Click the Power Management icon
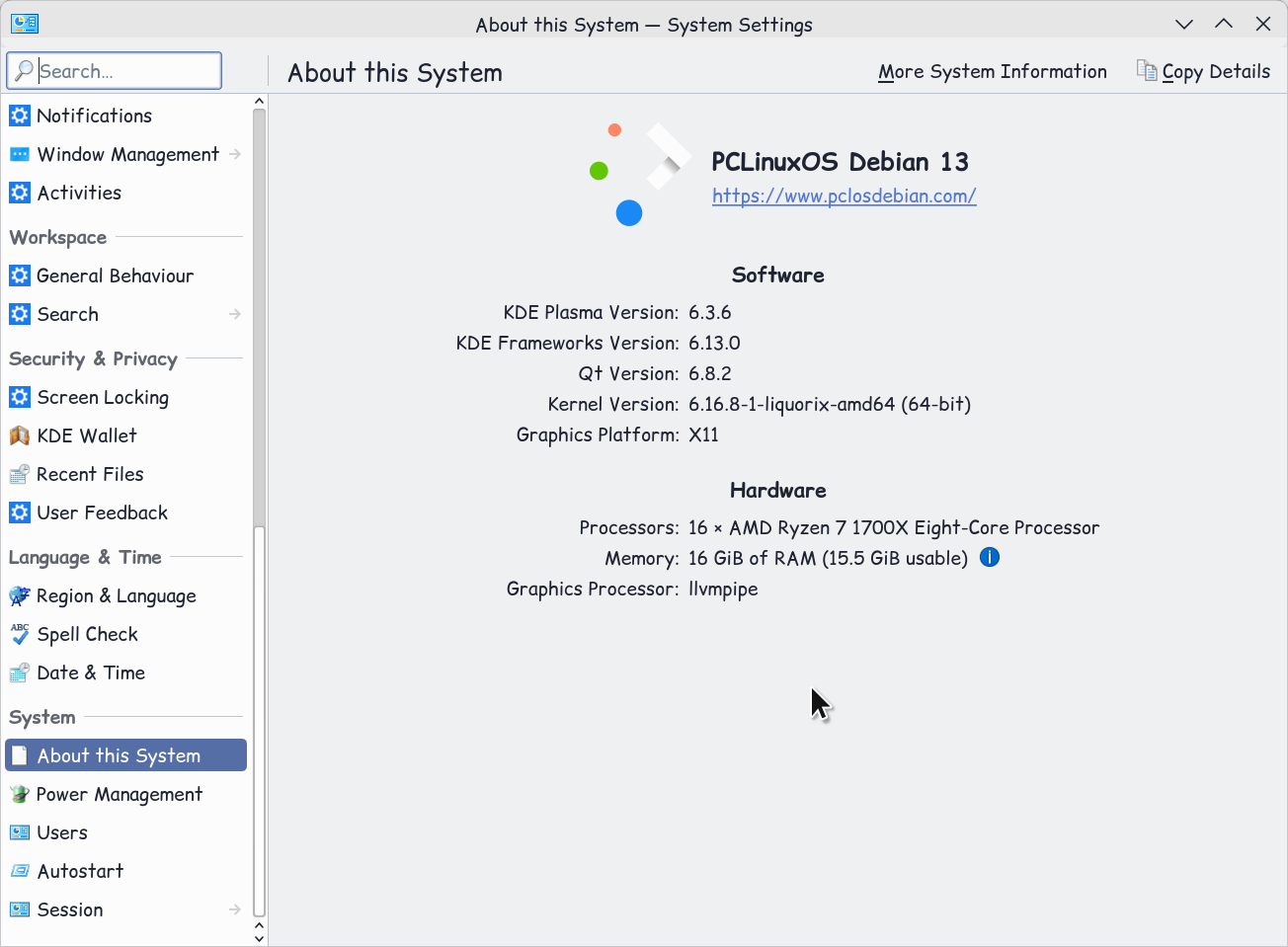 (x=20, y=794)
